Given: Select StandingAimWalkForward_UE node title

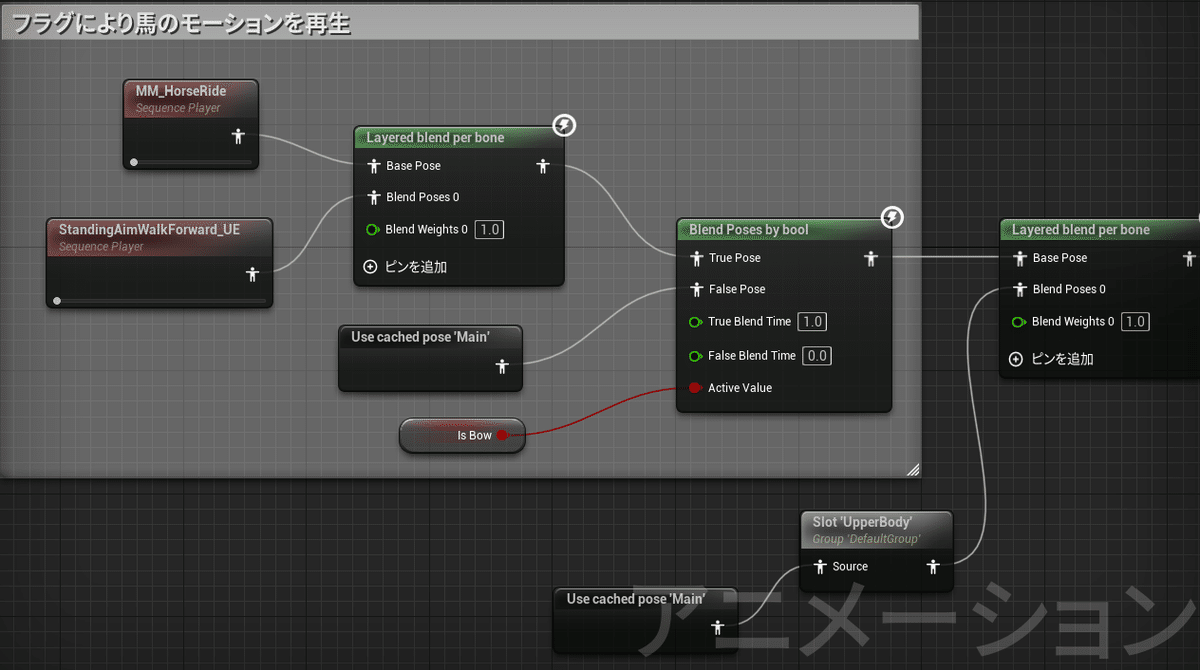Looking at the screenshot, I should pyautogui.click(x=149, y=229).
